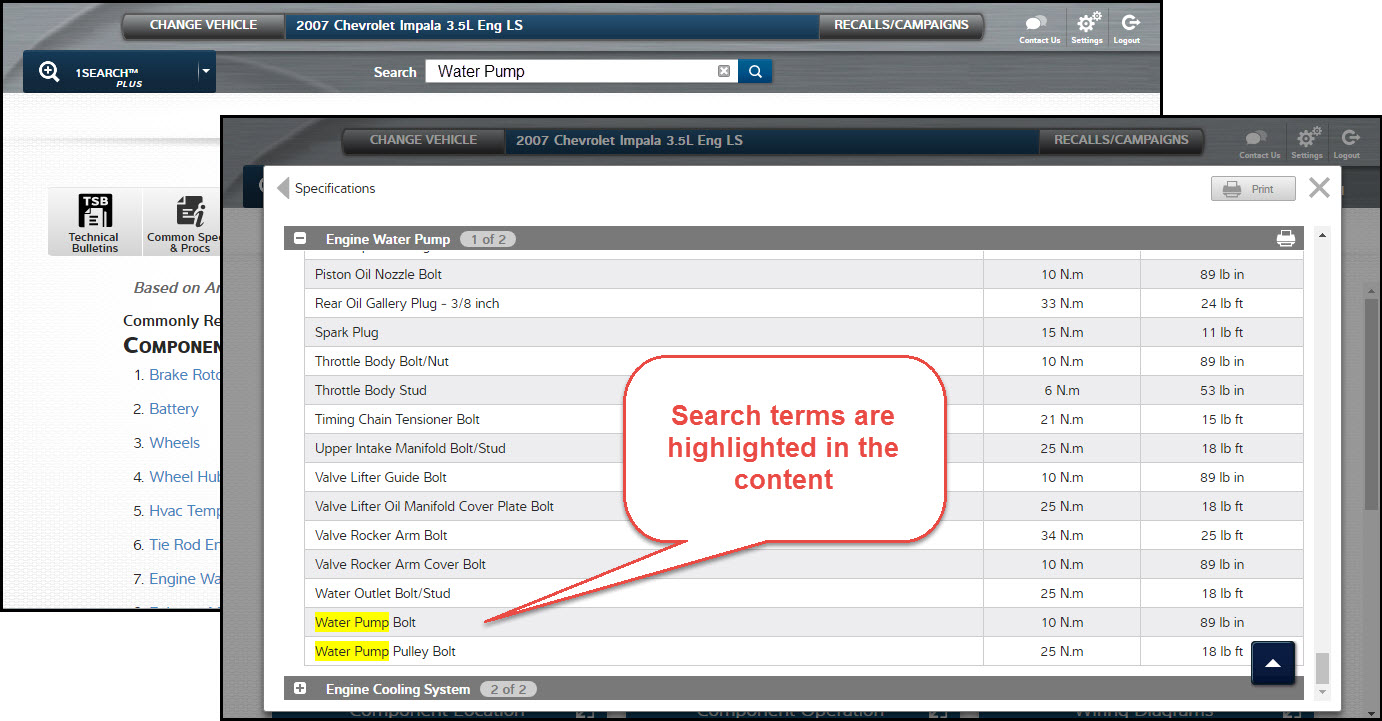
Task: Click Logout icon in back window
Action: (x=1128, y=28)
